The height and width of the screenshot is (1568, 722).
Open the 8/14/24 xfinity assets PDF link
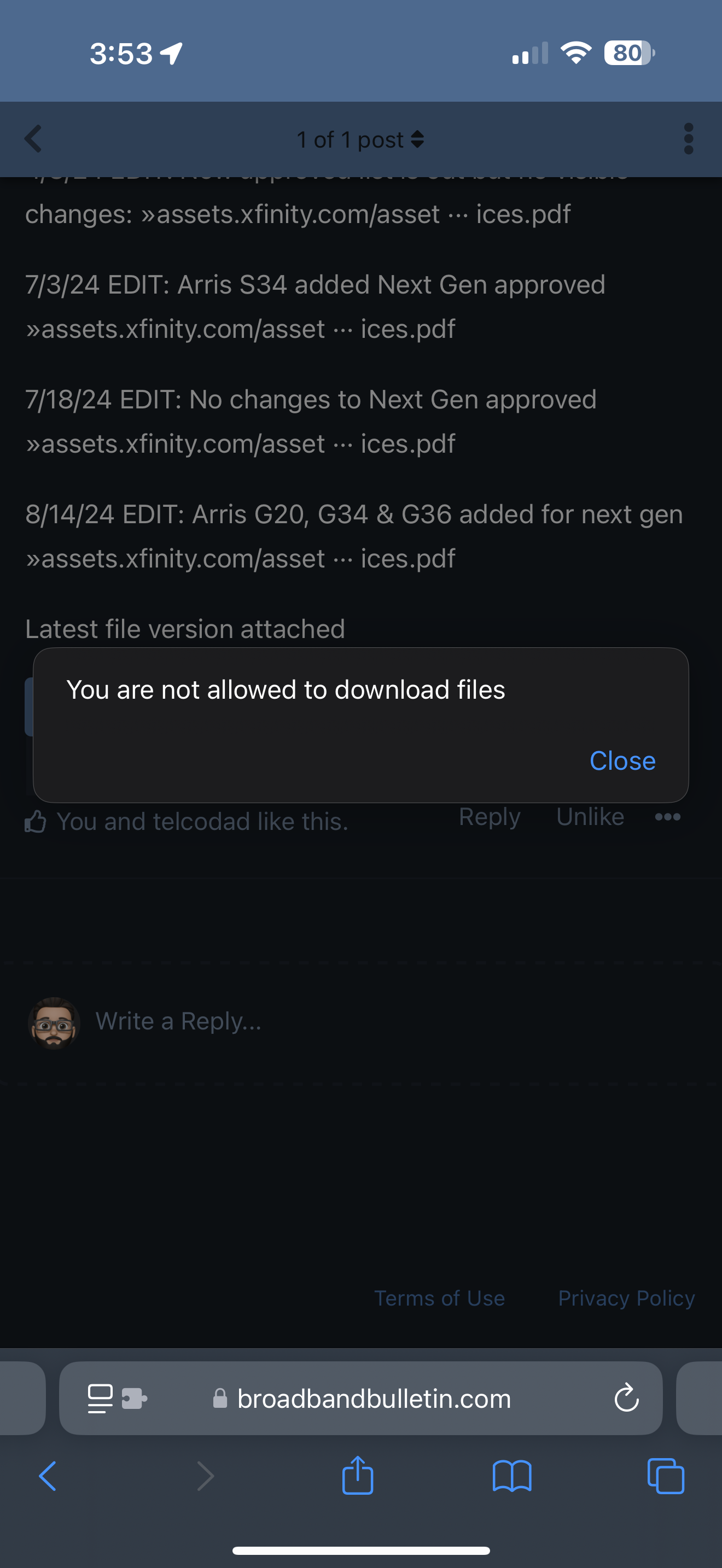click(241, 559)
